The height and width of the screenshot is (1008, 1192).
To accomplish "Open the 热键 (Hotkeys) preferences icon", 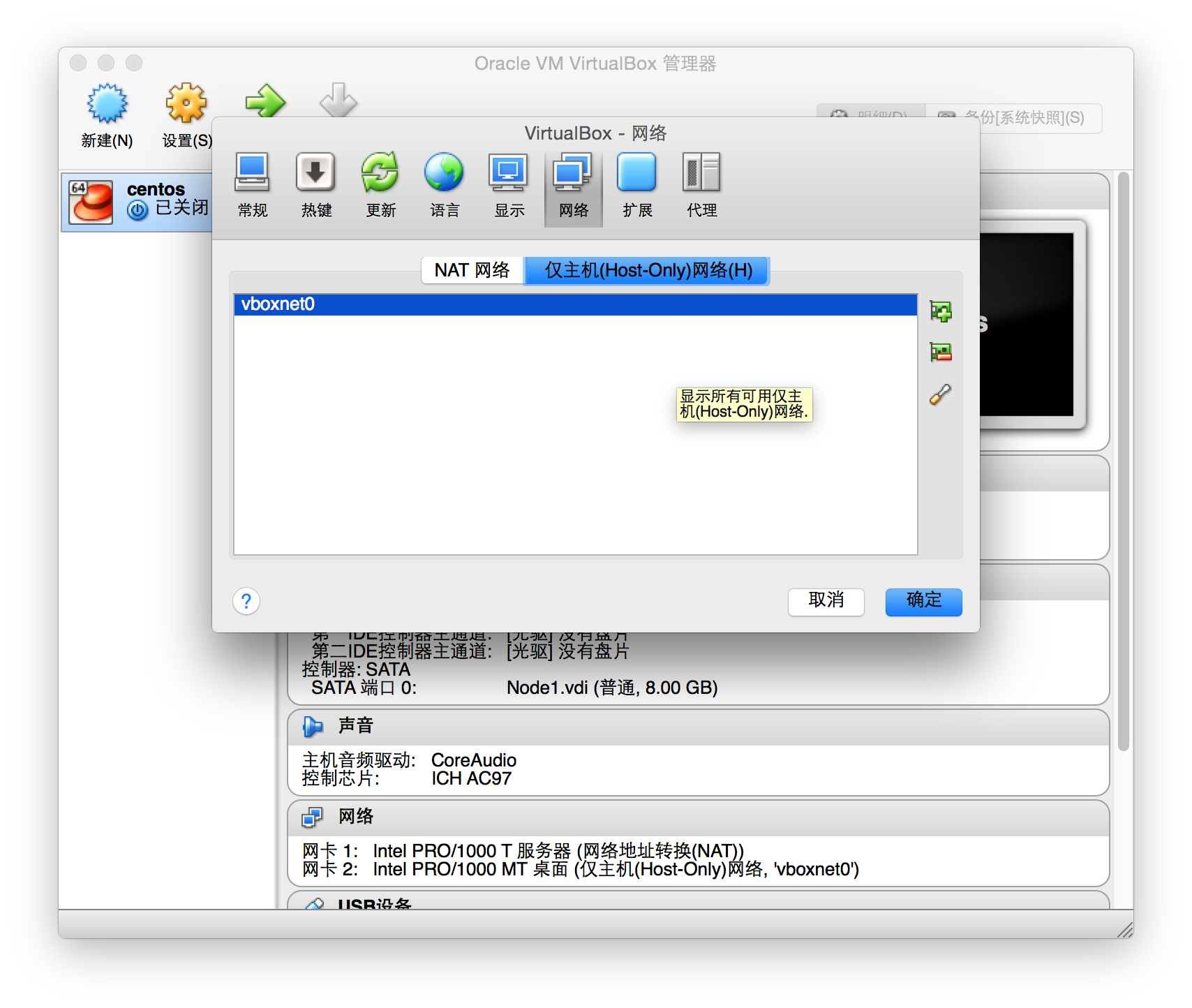I will (316, 186).
